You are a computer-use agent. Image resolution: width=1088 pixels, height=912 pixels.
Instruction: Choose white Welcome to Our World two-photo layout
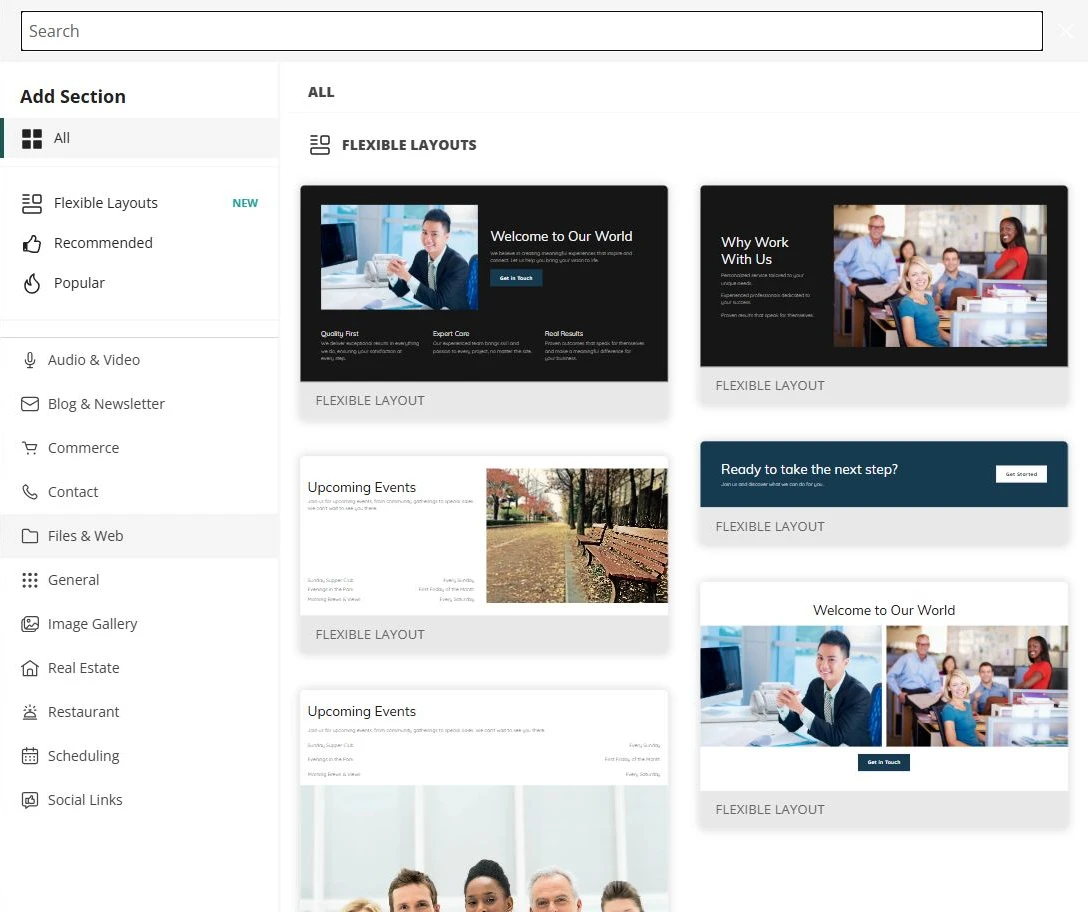pos(883,704)
